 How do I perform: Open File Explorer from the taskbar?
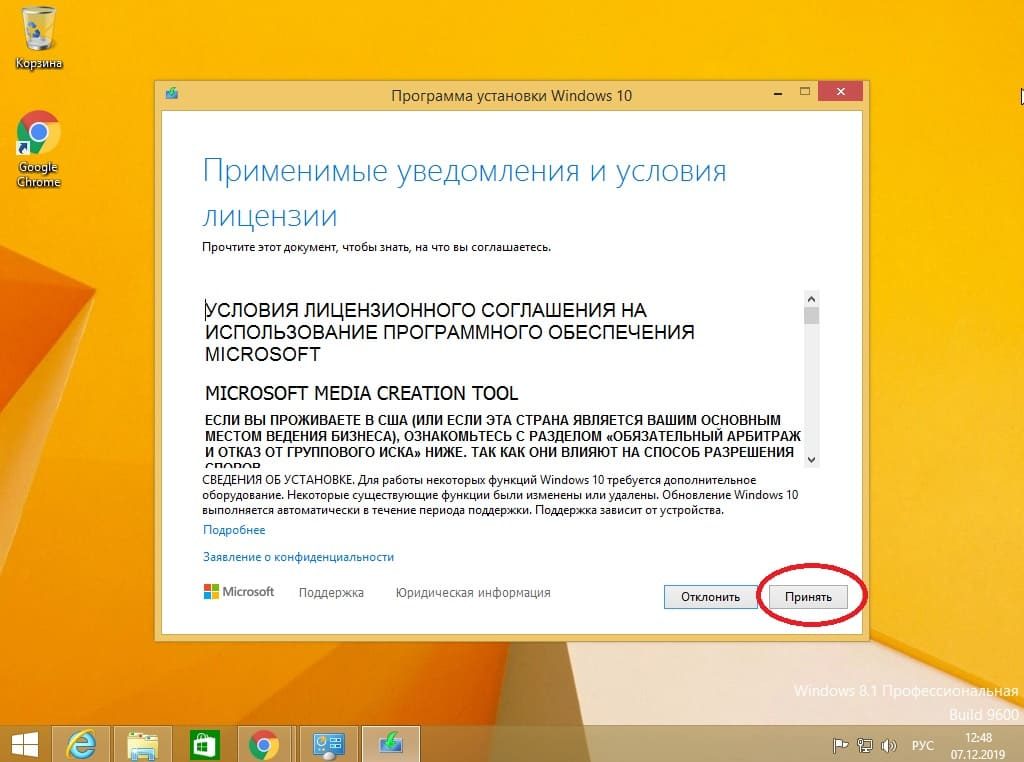click(x=143, y=744)
